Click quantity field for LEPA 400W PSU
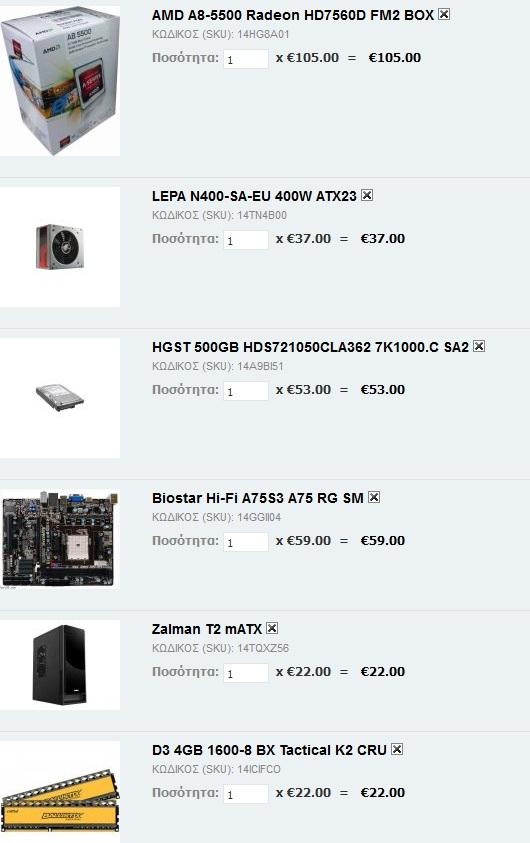 (246, 240)
